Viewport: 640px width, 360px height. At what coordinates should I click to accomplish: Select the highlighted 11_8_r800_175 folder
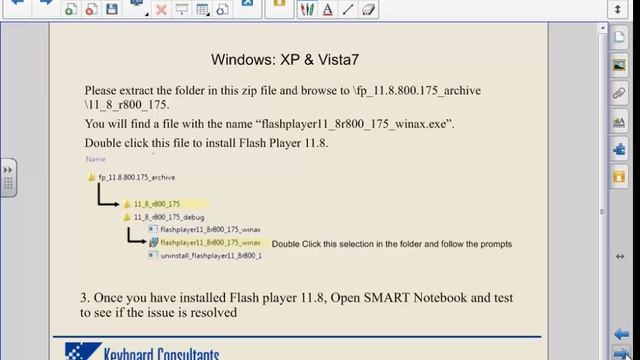152,204
